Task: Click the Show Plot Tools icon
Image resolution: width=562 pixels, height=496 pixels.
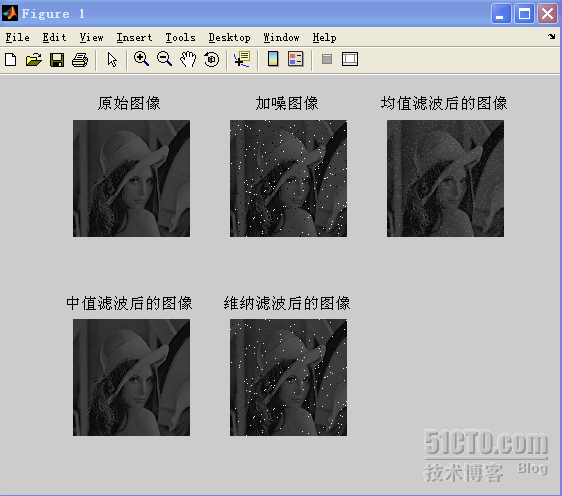Action: point(350,59)
